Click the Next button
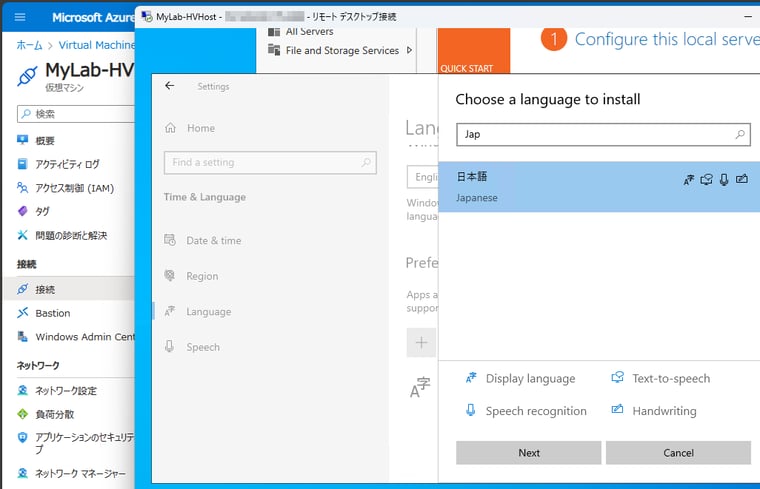The image size is (760, 489). click(x=528, y=453)
